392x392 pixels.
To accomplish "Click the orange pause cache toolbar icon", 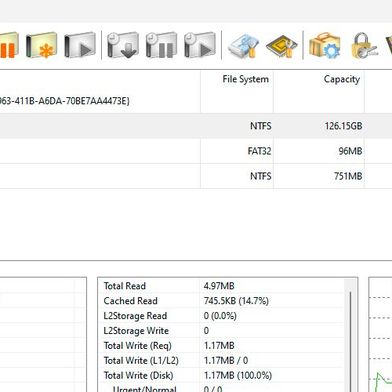I will [8, 45].
